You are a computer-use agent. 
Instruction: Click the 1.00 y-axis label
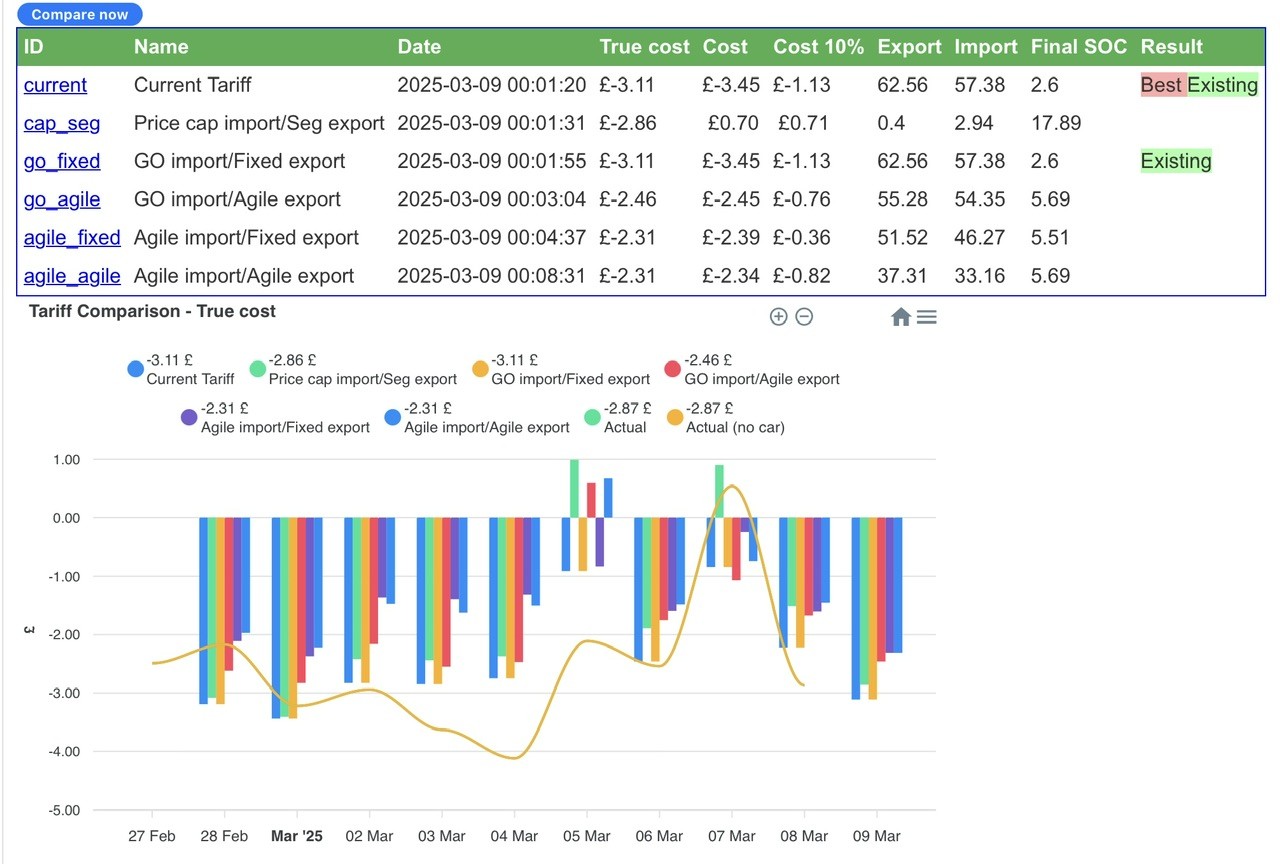tap(66, 459)
